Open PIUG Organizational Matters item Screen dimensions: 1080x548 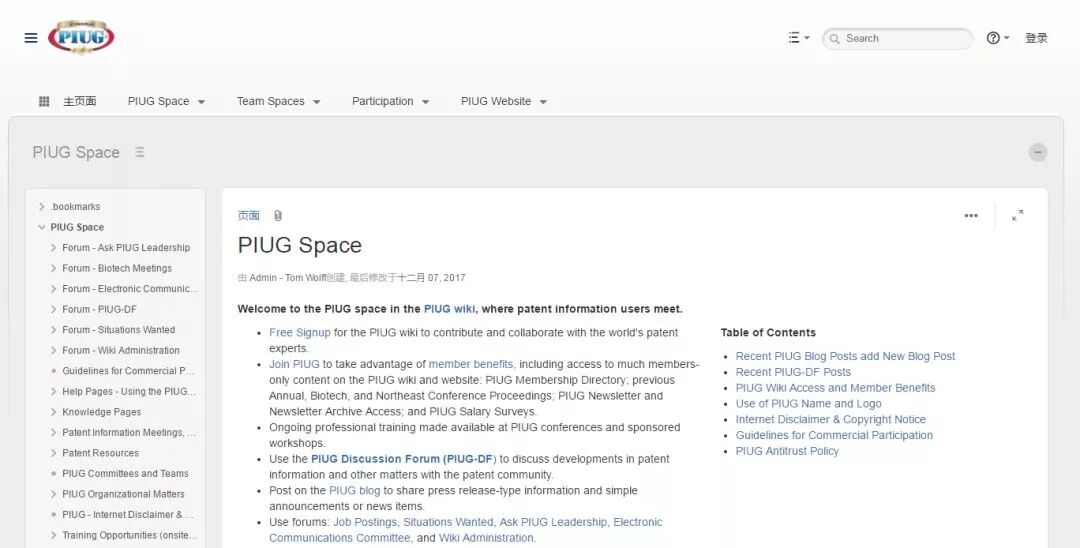click(x=123, y=494)
